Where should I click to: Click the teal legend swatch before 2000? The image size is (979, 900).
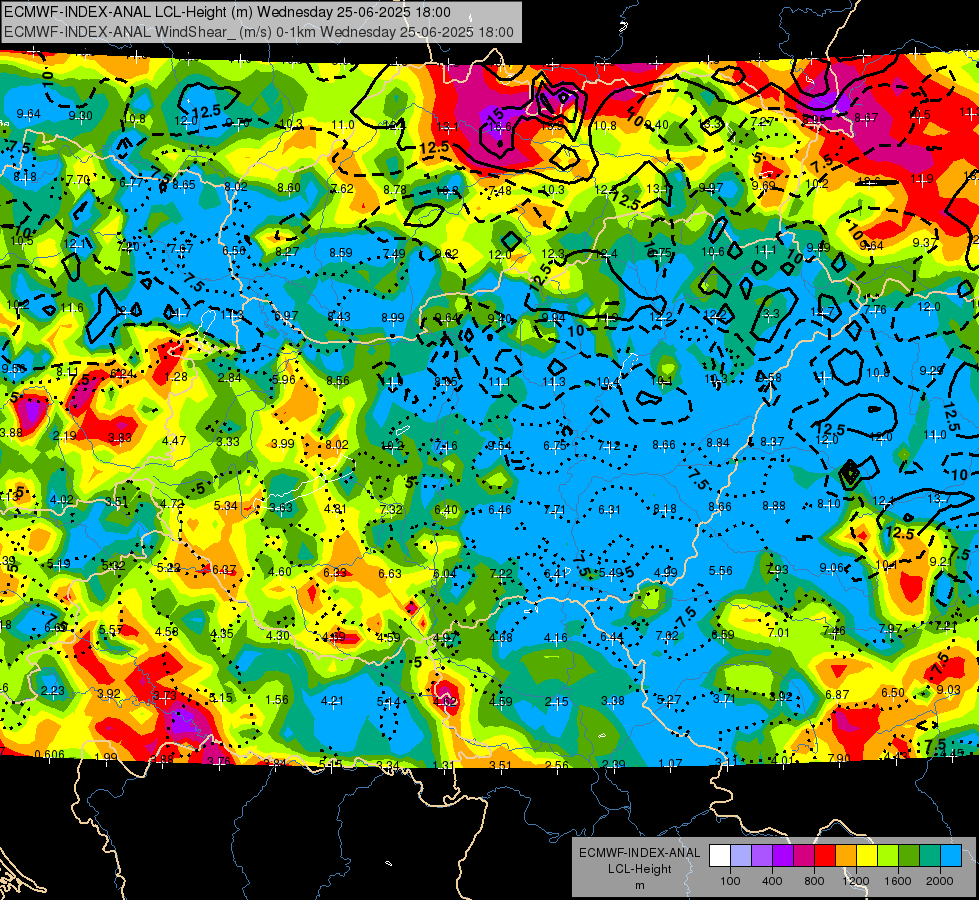[929, 856]
